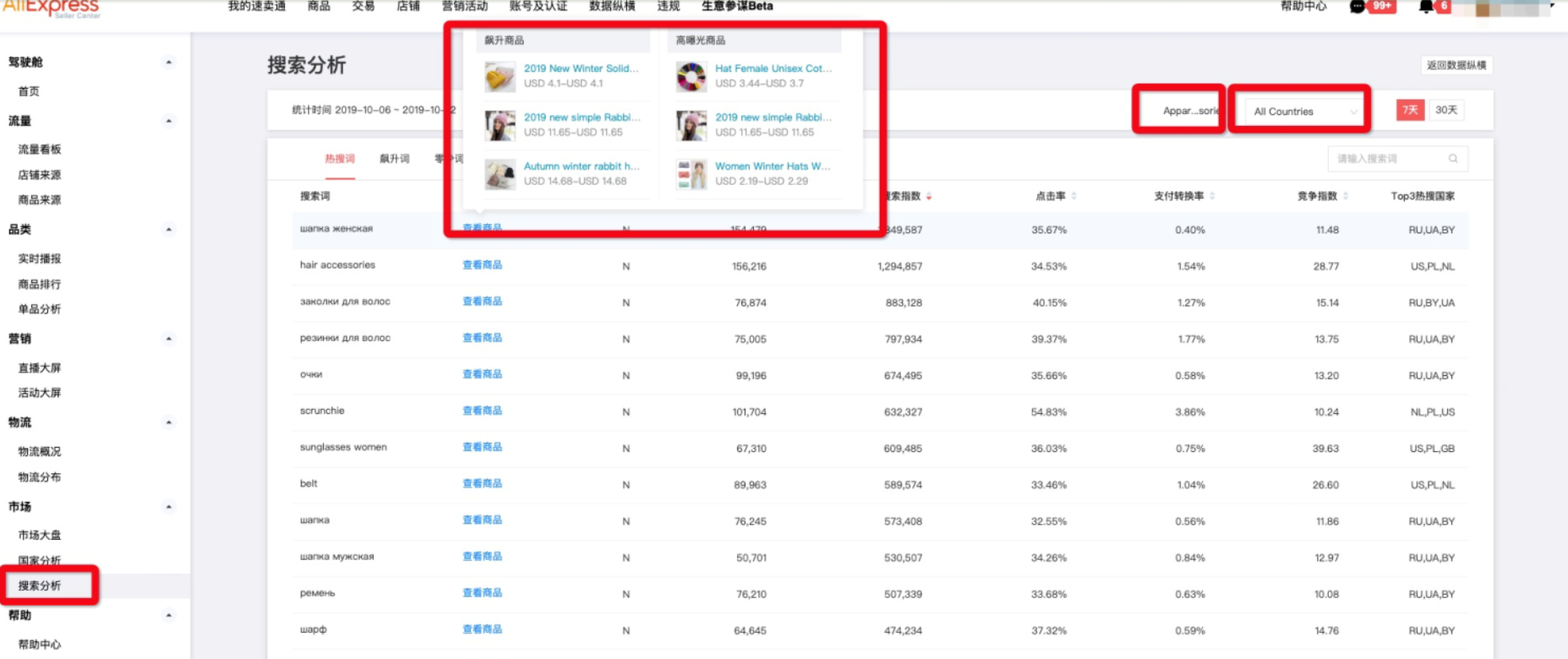Select 搜索分析 in the left sidebar
Viewport: 1568px width, 659px height.
click(x=40, y=585)
